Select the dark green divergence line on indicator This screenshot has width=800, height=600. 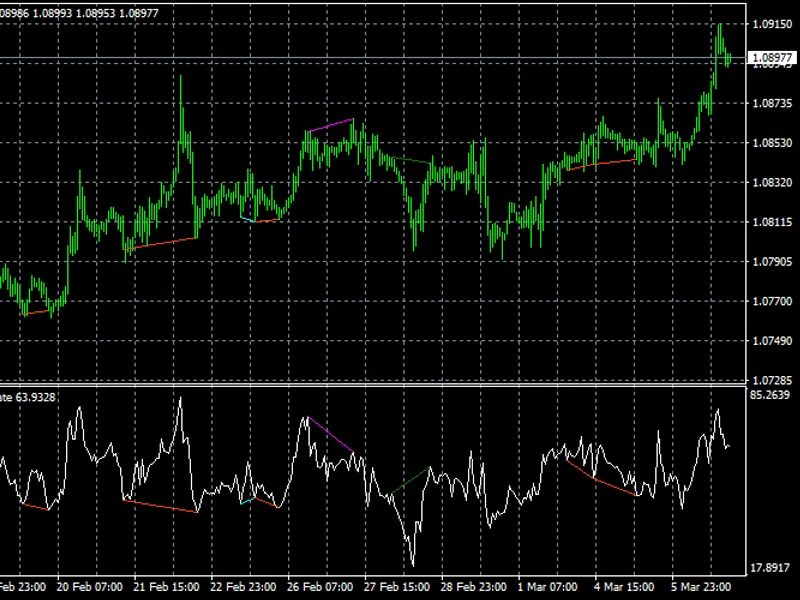[x=411, y=480]
